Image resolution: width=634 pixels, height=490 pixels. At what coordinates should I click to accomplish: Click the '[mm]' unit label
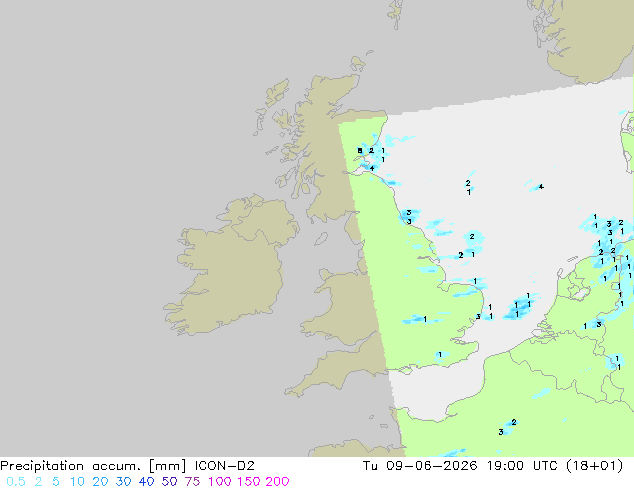(168, 466)
